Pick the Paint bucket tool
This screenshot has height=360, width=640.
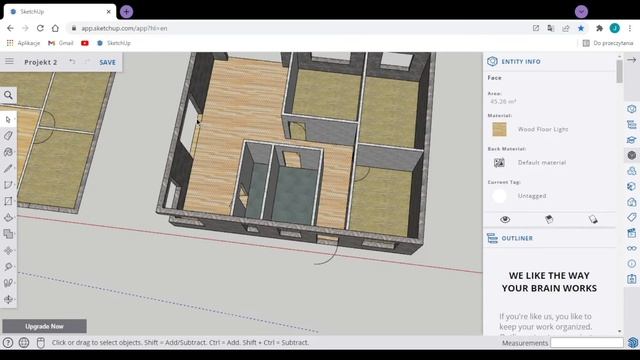click(x=8, y=152)
